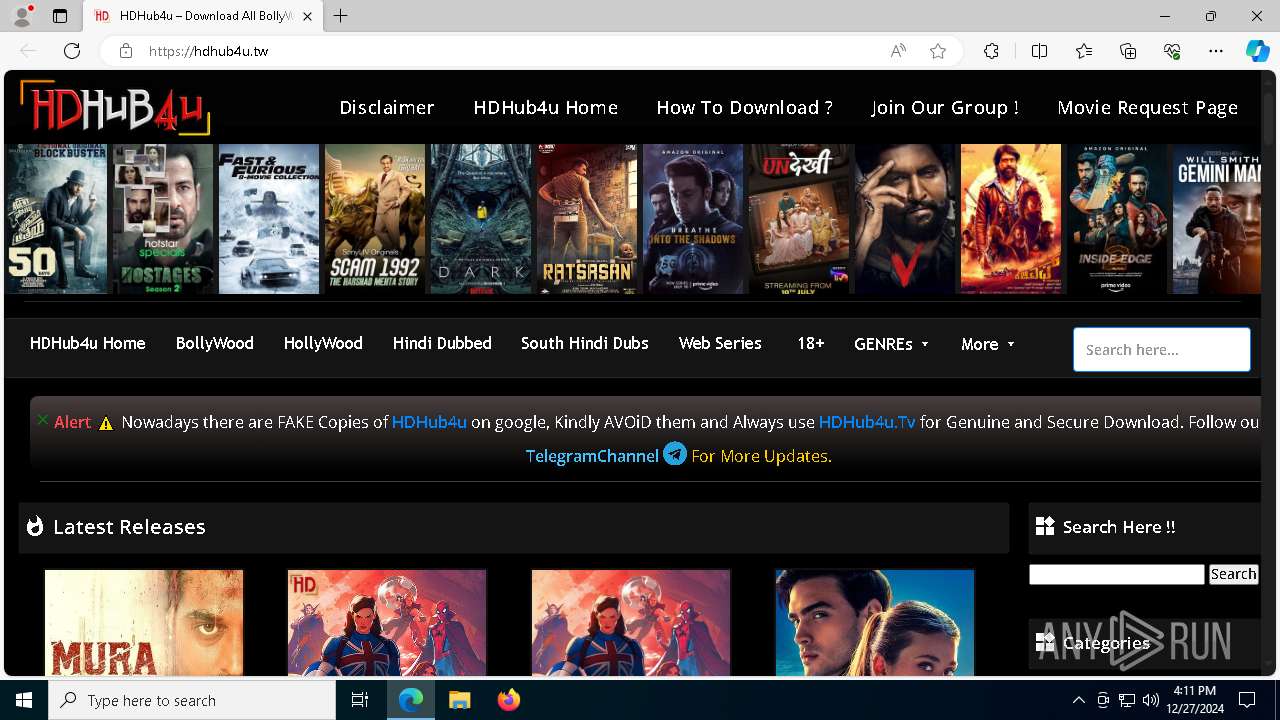This screenshot has width=1280, height=720.
Task: Select Hindi Dubbed category
Action: point(442,343)
